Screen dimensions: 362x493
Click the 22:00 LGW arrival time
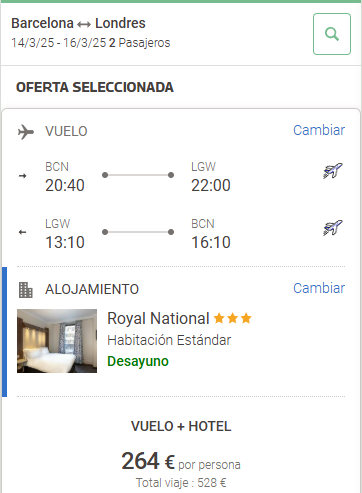(211, 185)
